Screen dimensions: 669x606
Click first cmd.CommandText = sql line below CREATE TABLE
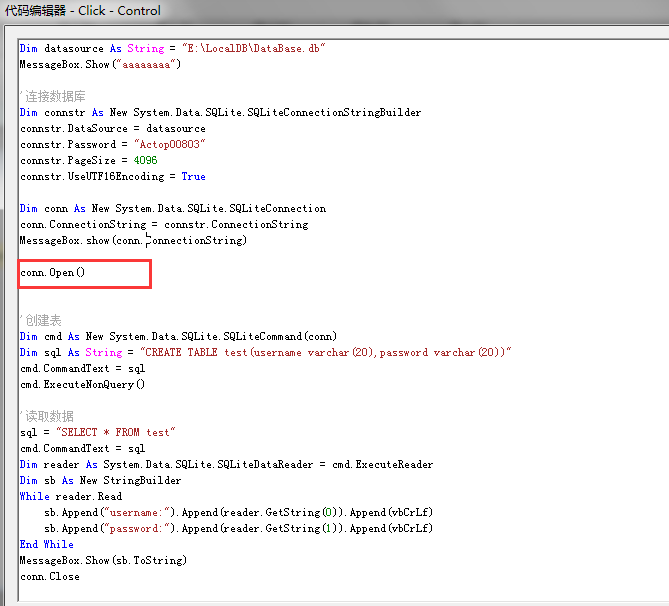click(x=82, y=368)
